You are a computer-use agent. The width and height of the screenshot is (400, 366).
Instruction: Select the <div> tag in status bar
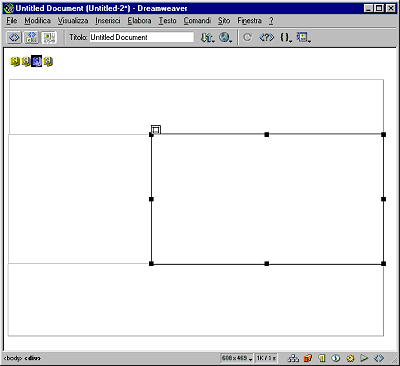coord(32,358)
